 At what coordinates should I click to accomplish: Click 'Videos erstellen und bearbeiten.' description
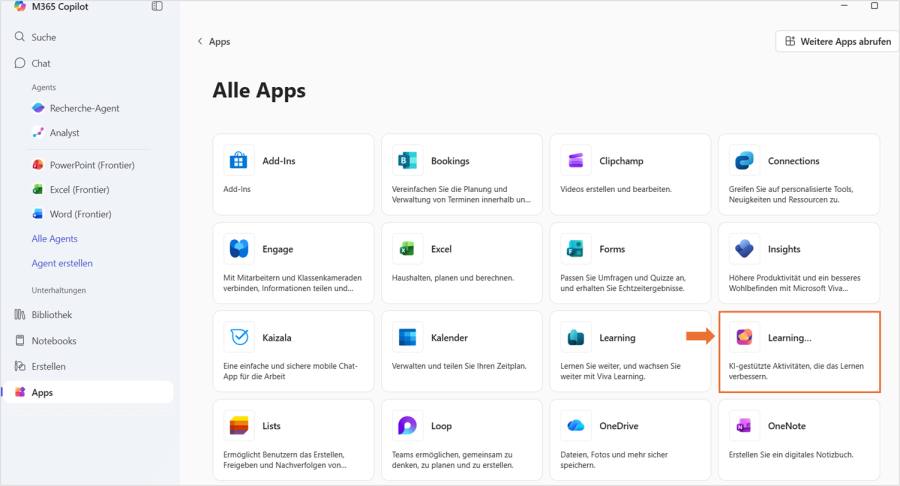point(616,189)
